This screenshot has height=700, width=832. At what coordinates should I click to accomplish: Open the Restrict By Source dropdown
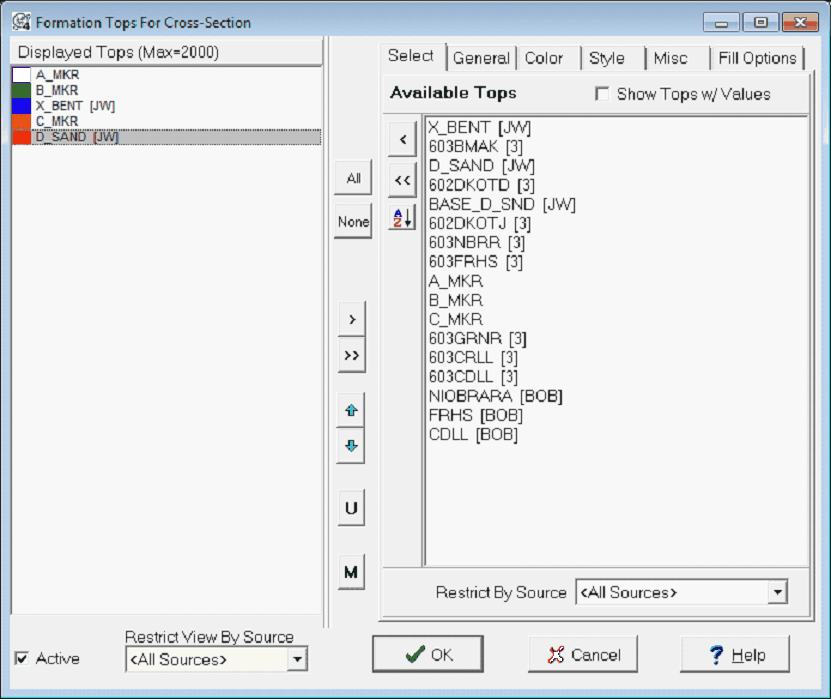[775, 592]
